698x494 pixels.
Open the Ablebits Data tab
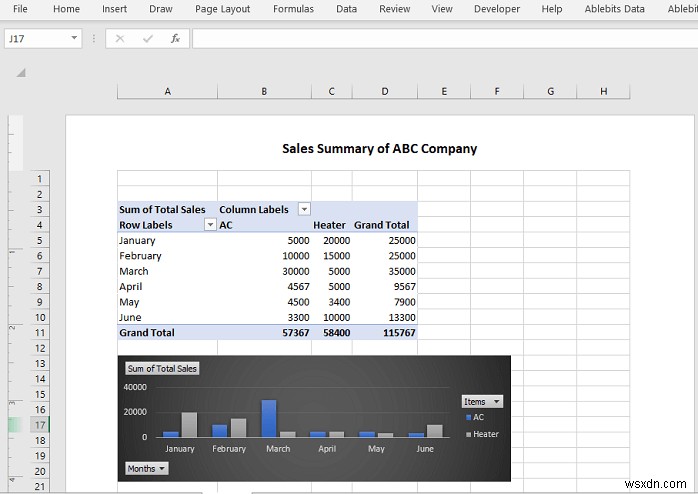614,9
